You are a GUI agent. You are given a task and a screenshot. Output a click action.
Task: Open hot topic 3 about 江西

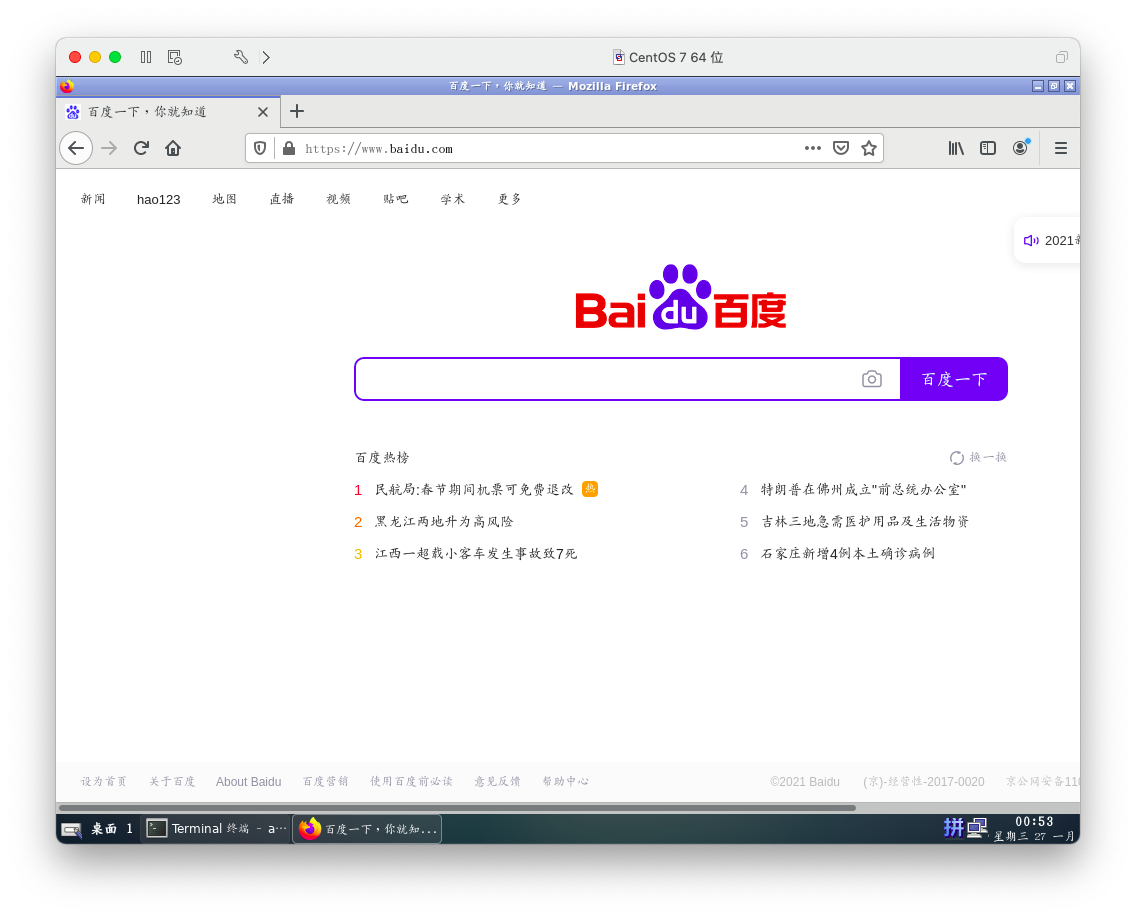tap(476, 554)
